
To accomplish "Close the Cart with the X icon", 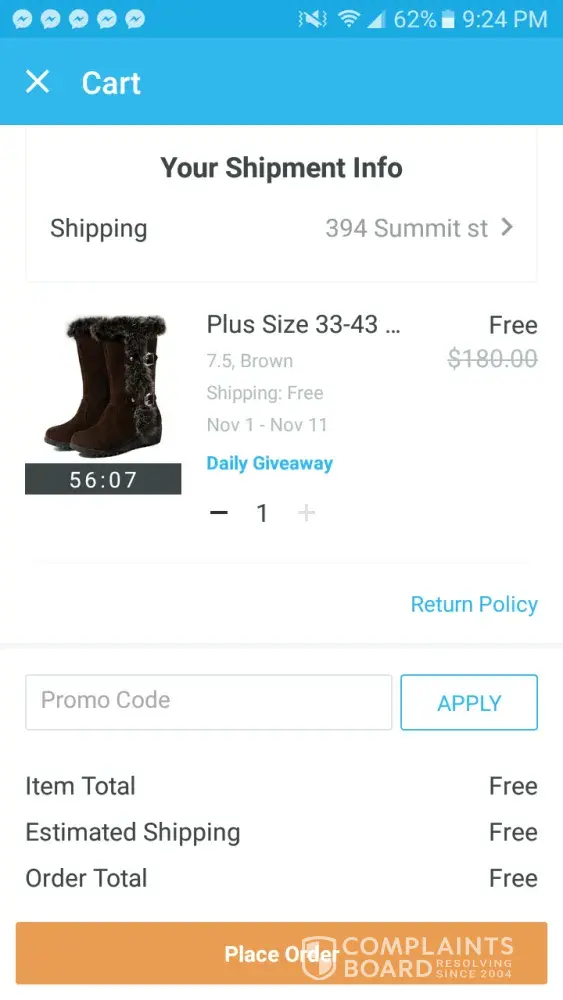I will pyautogui.click(x=38, y=82).
